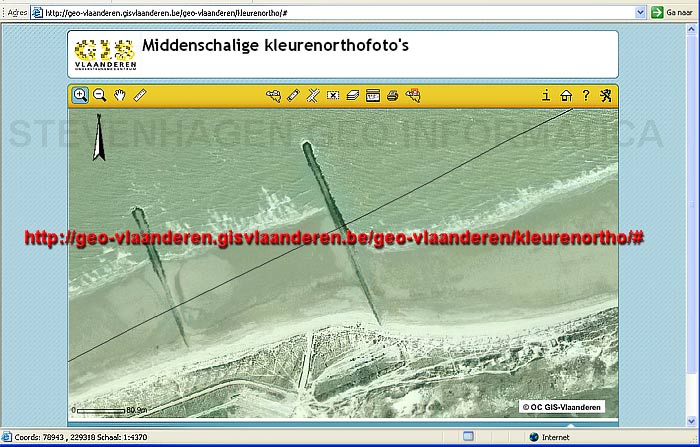Open help with the question mark icon
The image size is (700, 447).
(586, 95)
